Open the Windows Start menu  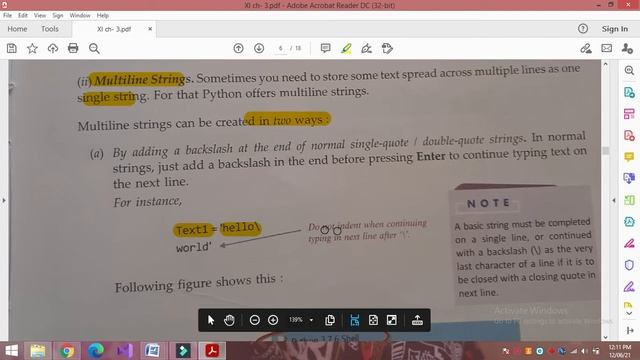click(11, 351)
